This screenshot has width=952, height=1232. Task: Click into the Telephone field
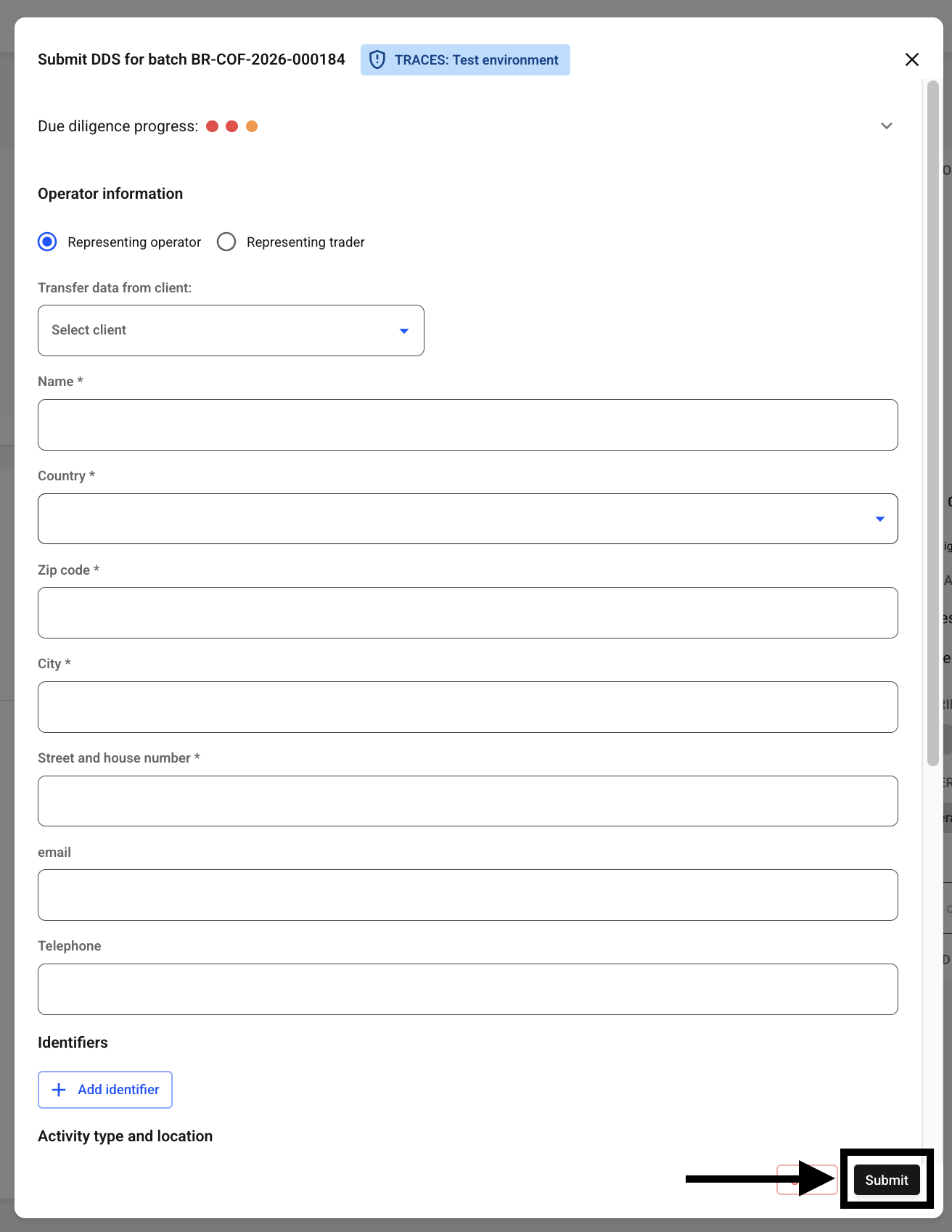pos(468,989)
